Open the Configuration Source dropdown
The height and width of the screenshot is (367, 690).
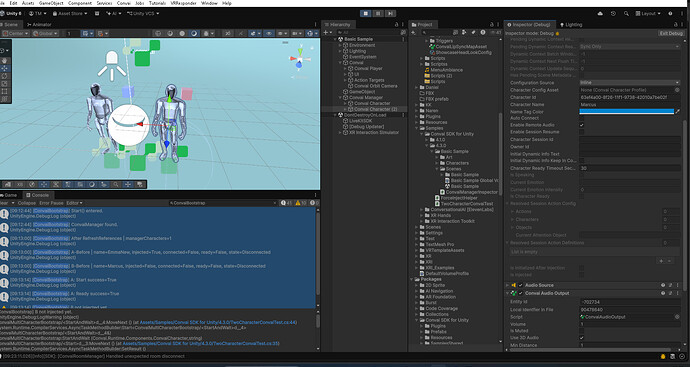630,83
